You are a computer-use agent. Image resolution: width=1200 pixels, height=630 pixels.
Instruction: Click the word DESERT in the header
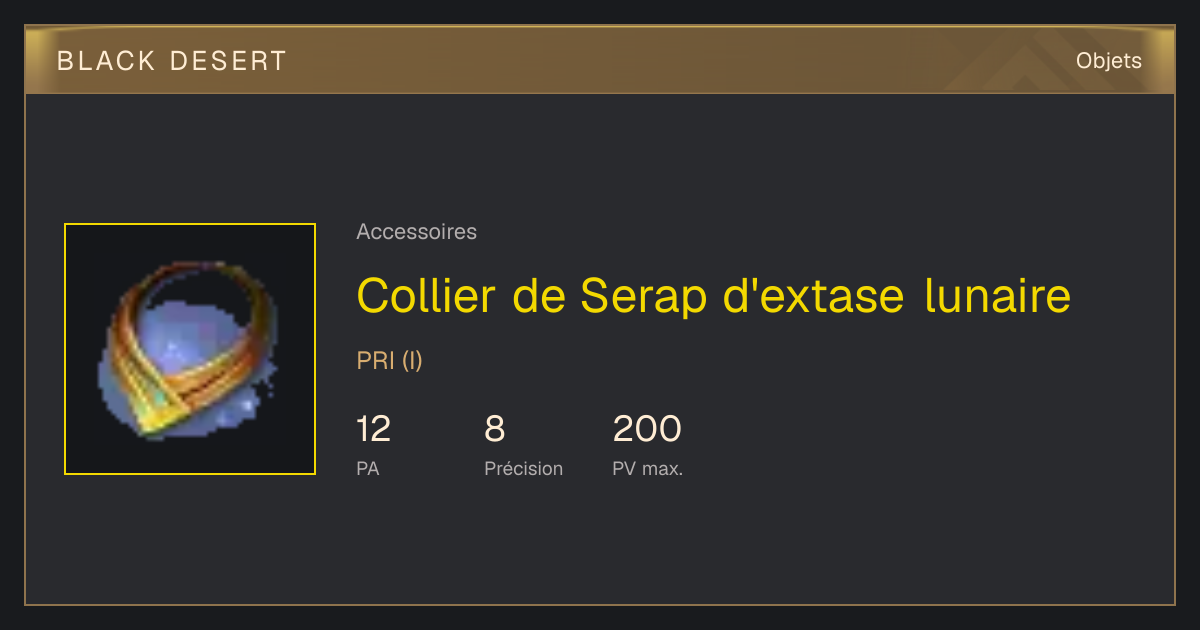click(x=228, y=61)
